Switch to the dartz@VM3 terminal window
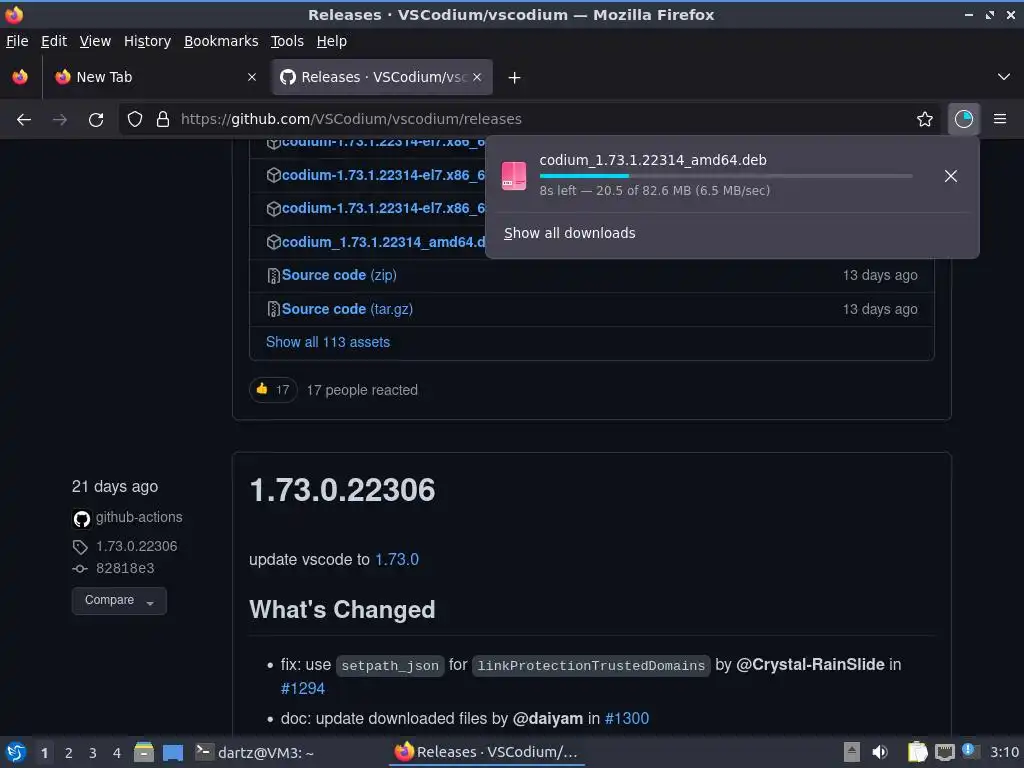The image size is (1024, 768). pyautogui.click(x=255, y=752)
